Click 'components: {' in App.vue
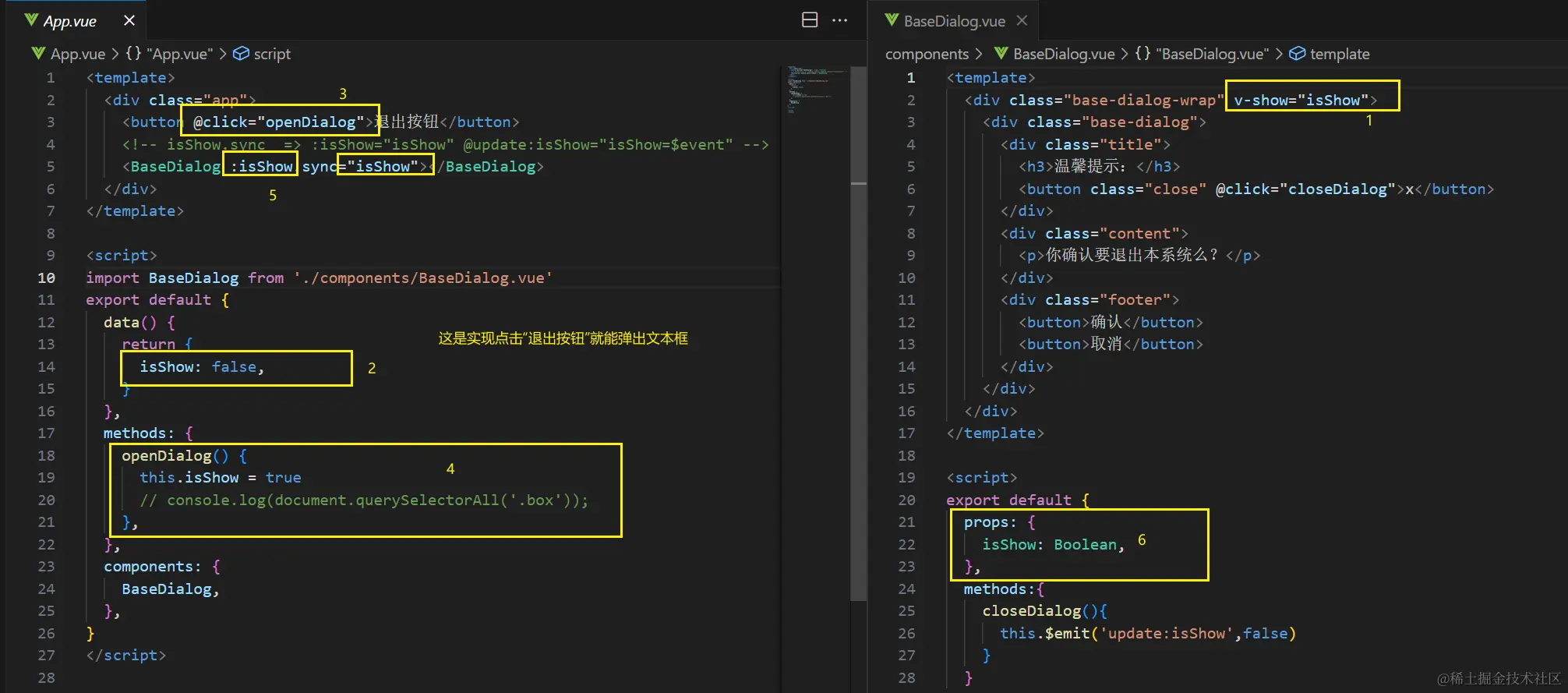The height and width of the screenshot is (693, 1568). pos(162,567)
